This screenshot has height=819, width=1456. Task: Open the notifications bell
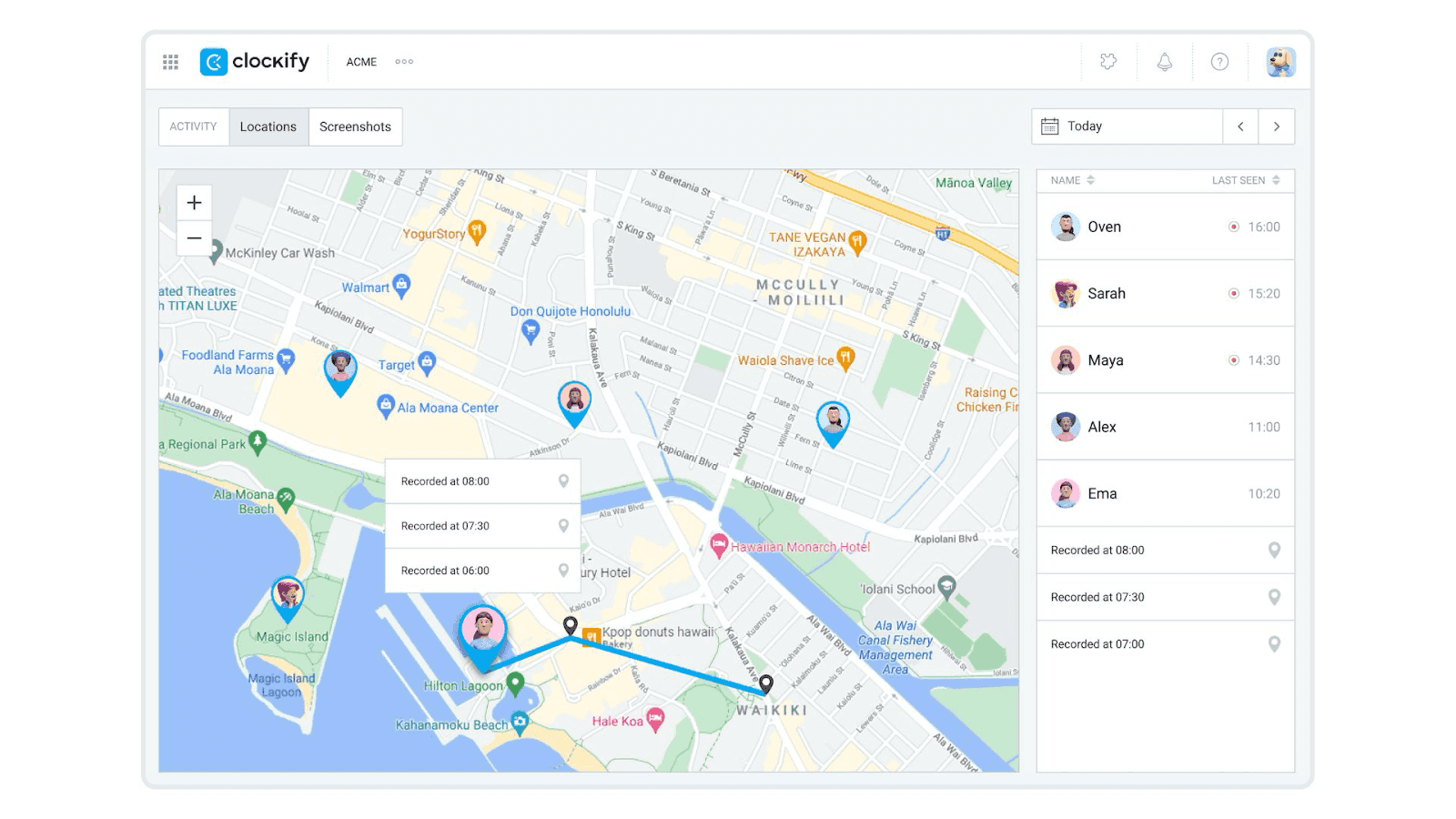point(1163,62)
